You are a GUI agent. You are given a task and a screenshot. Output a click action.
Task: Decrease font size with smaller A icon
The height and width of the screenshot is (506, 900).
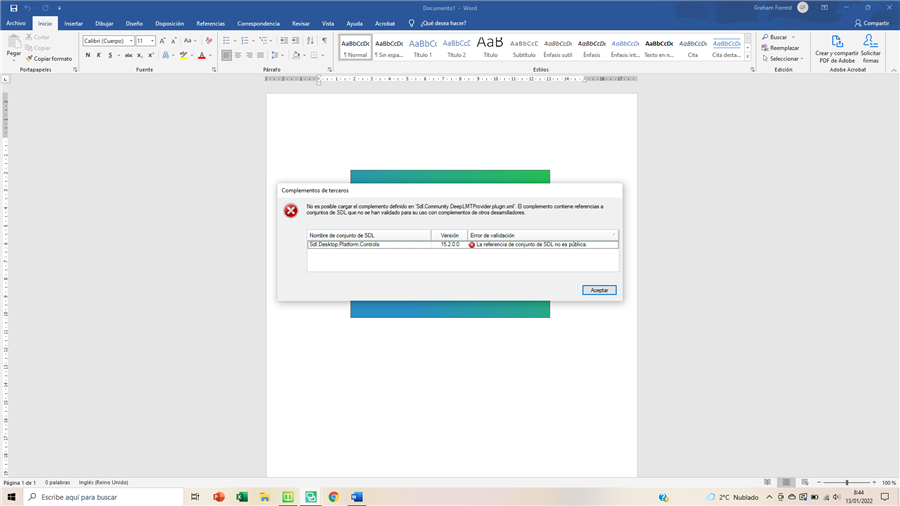173,41
